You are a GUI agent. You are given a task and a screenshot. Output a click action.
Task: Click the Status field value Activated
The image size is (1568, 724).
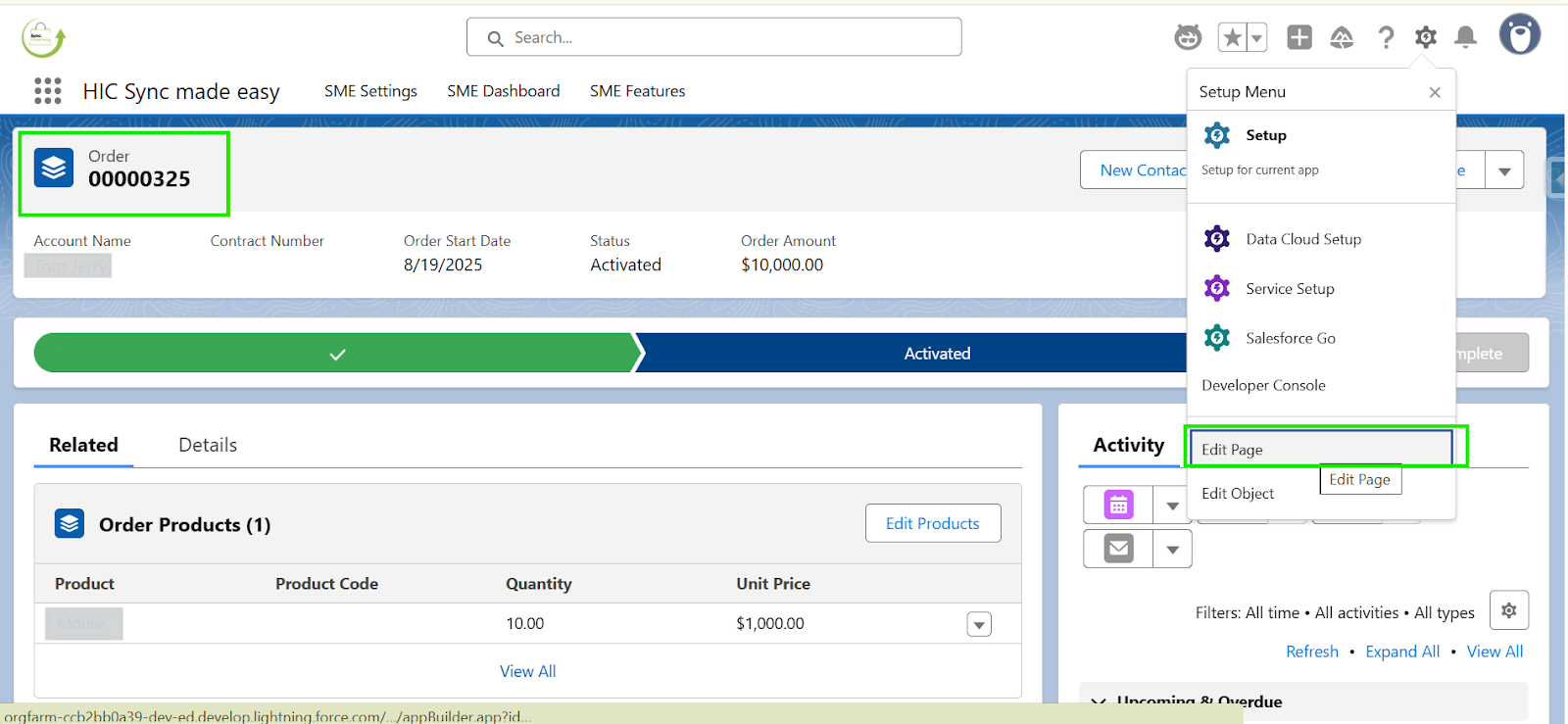pos(625,265)
